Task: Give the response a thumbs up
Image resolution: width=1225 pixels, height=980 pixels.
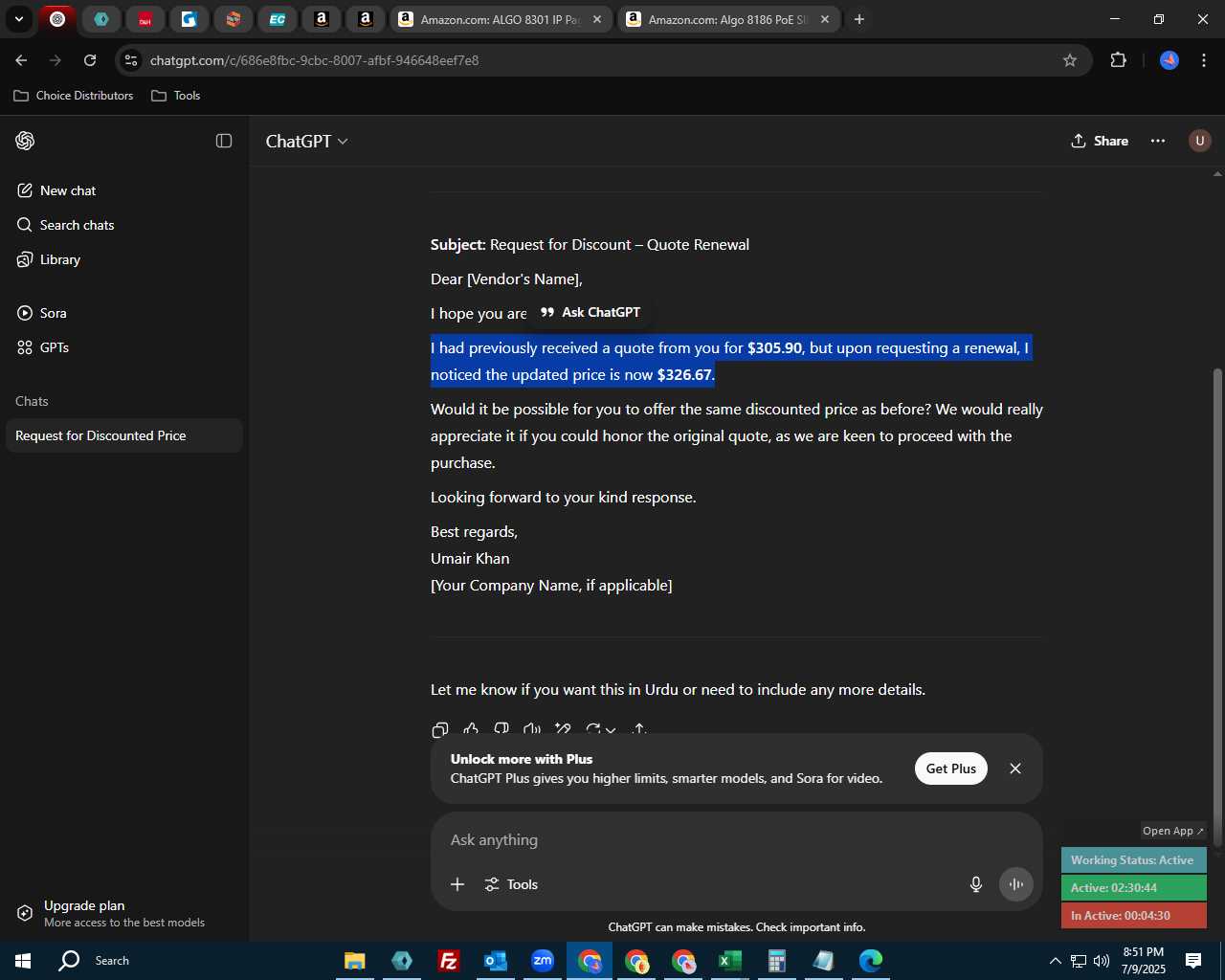Action: point(471,729)
